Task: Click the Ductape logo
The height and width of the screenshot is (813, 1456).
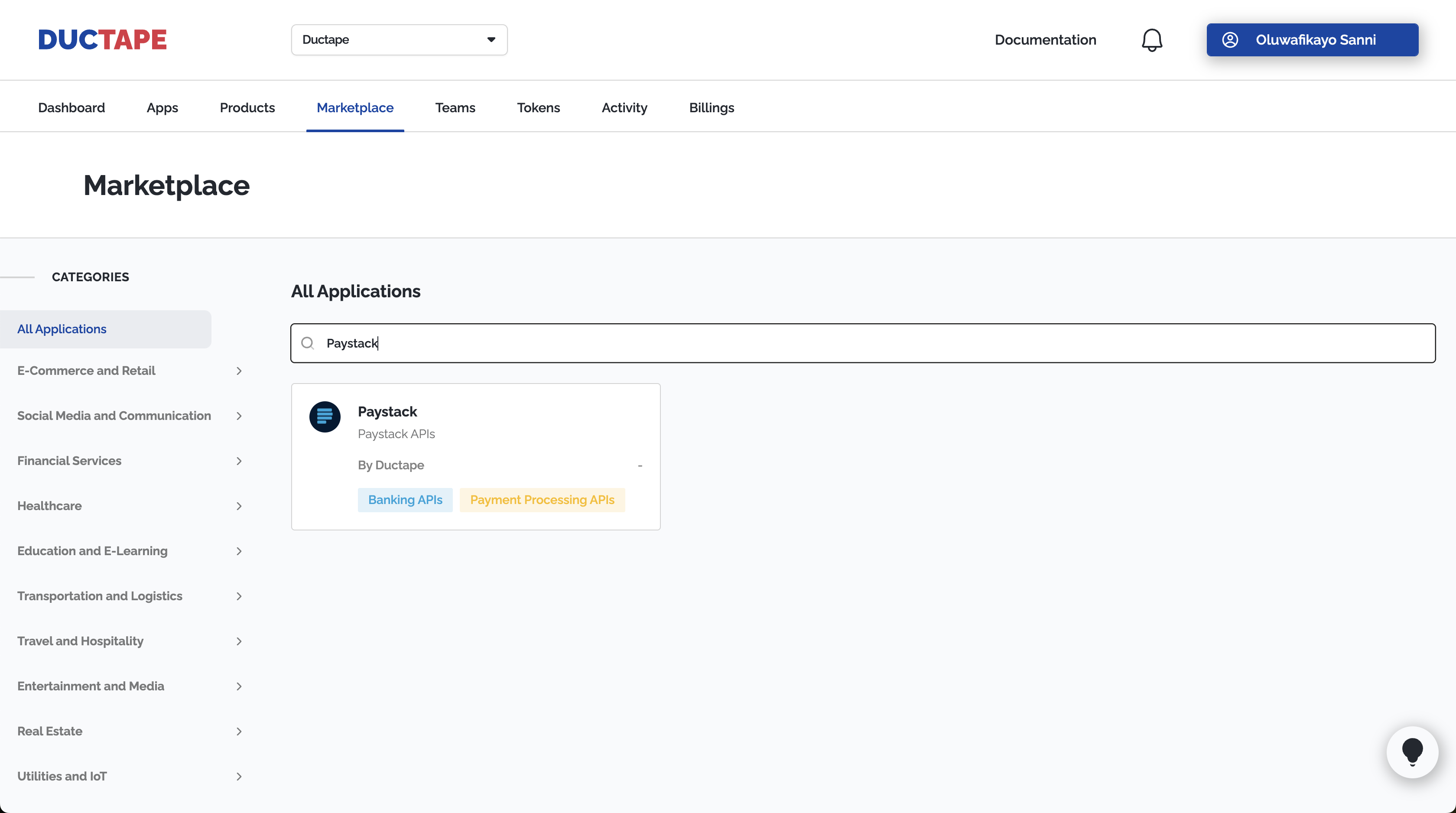Action: 102,39
